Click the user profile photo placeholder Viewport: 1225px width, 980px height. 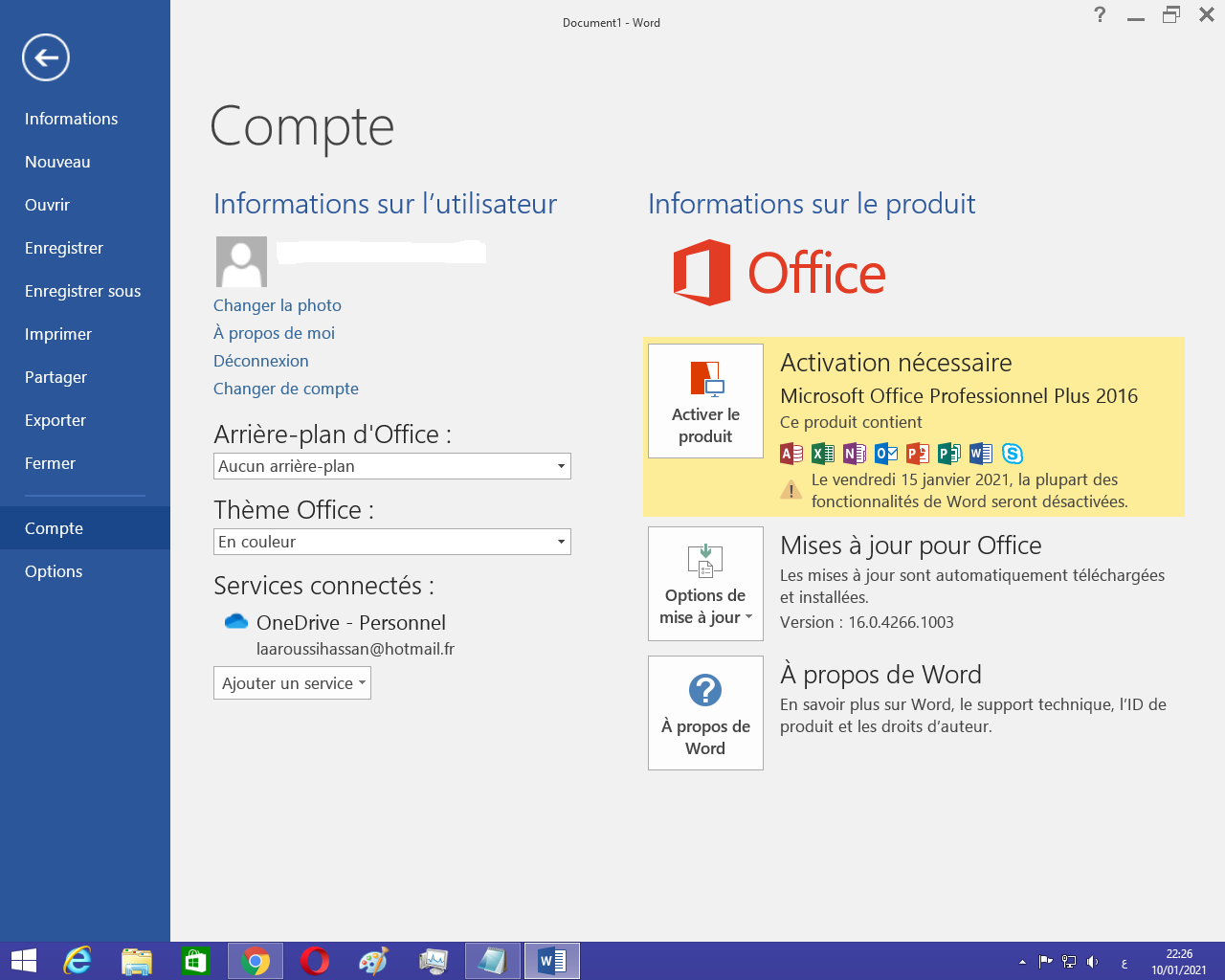coord(241,262)
